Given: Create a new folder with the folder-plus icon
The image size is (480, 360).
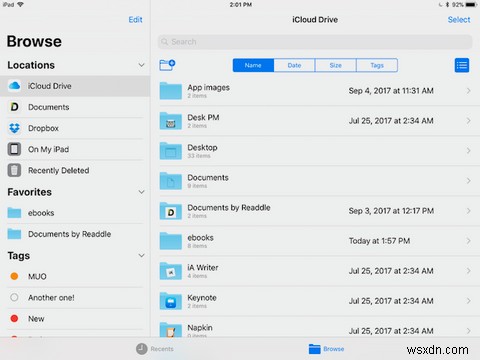Looking at the screenshot, I should tap(167, 65).
